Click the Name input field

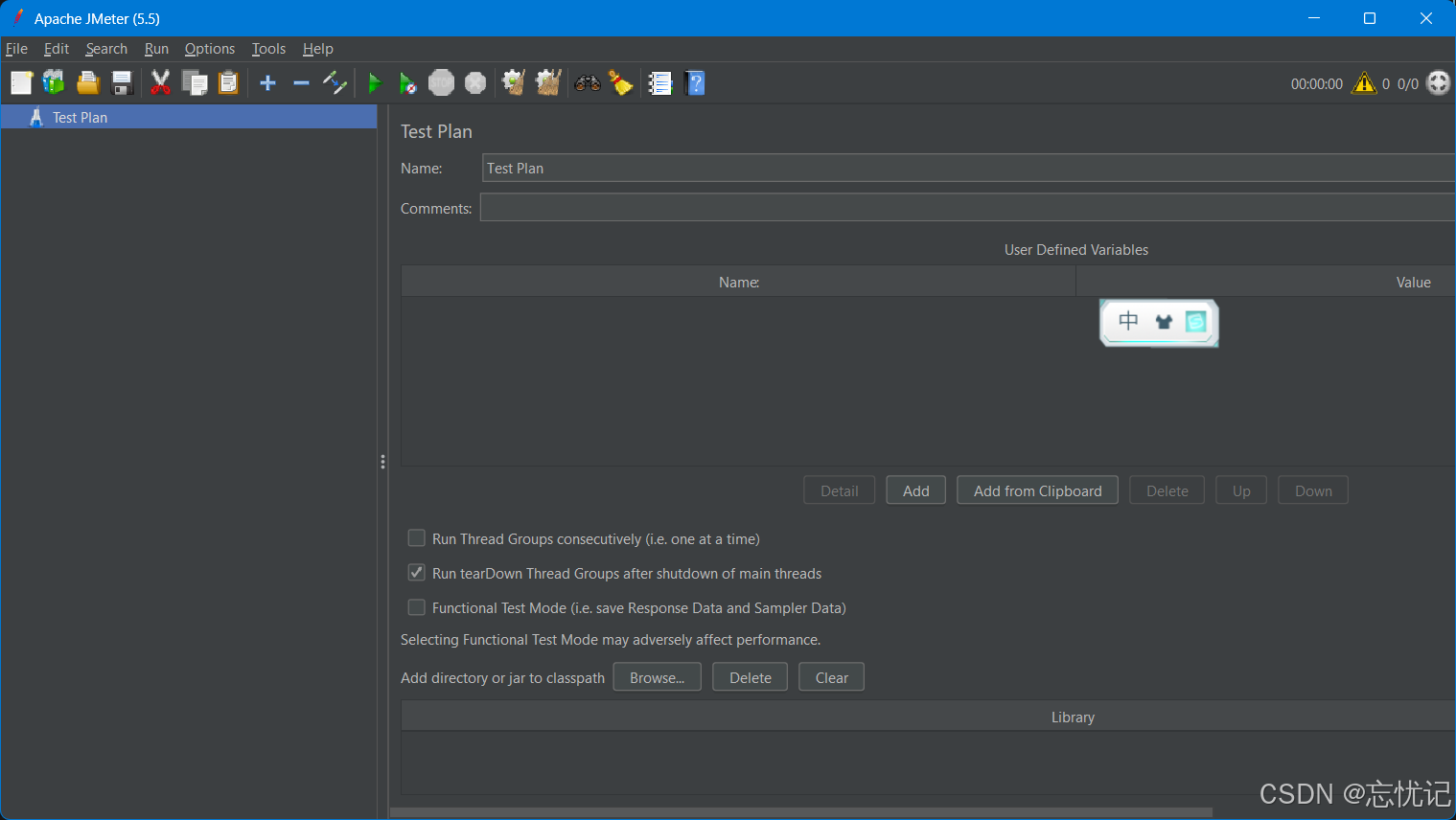point(968,168)
